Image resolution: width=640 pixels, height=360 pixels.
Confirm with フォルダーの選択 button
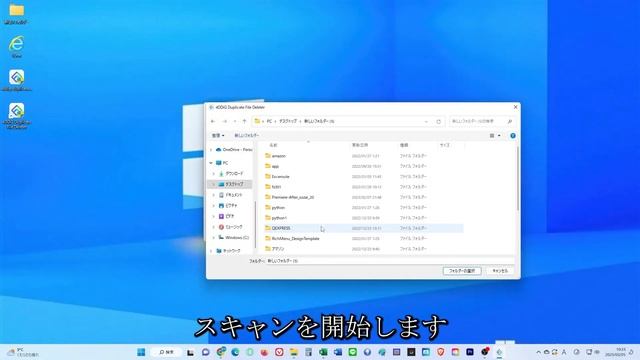click(462, 271)
